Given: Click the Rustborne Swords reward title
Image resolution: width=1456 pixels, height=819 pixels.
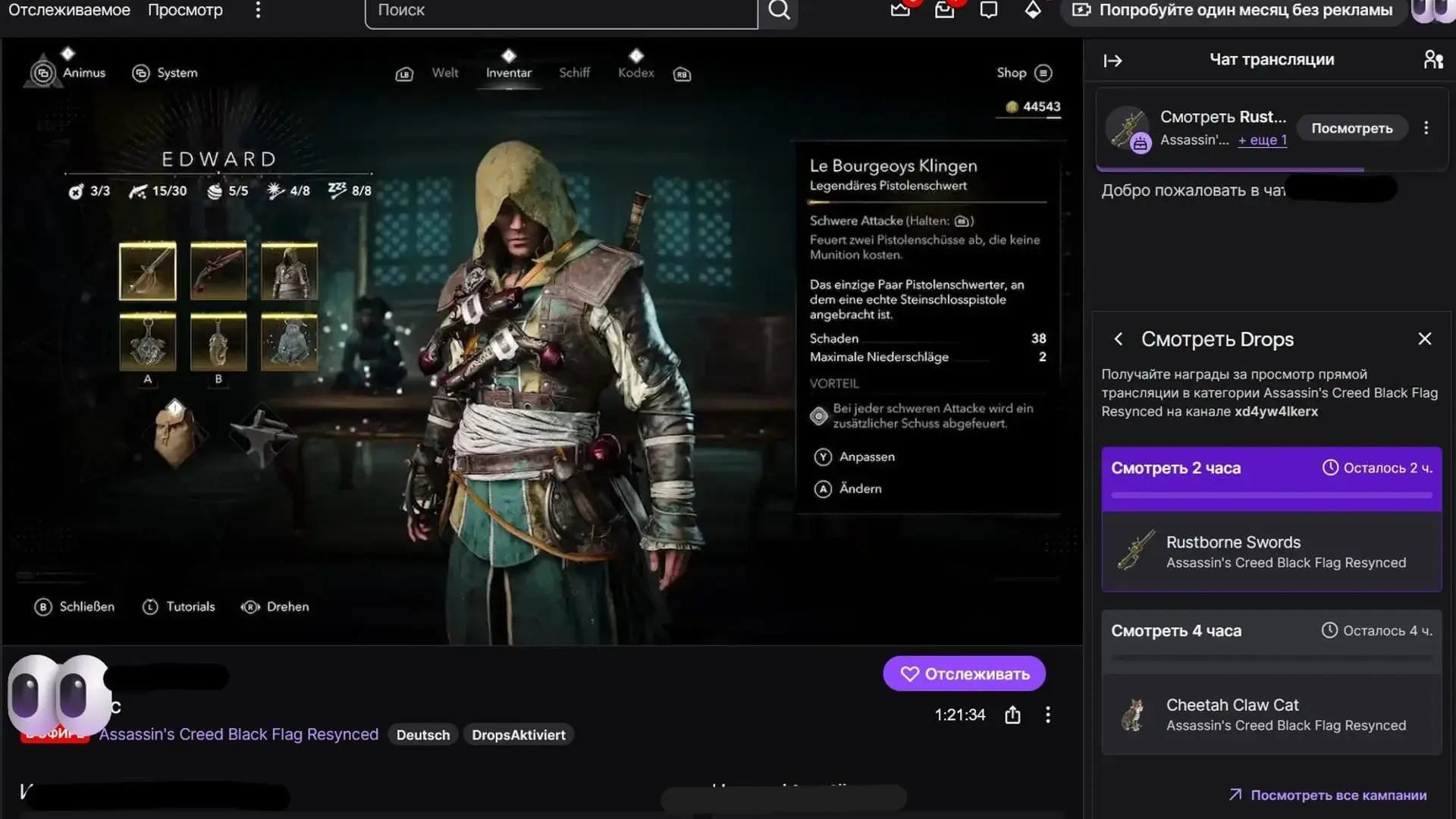Looking at the screenshot, I should pyautogui.click(x=1233, y=542).
